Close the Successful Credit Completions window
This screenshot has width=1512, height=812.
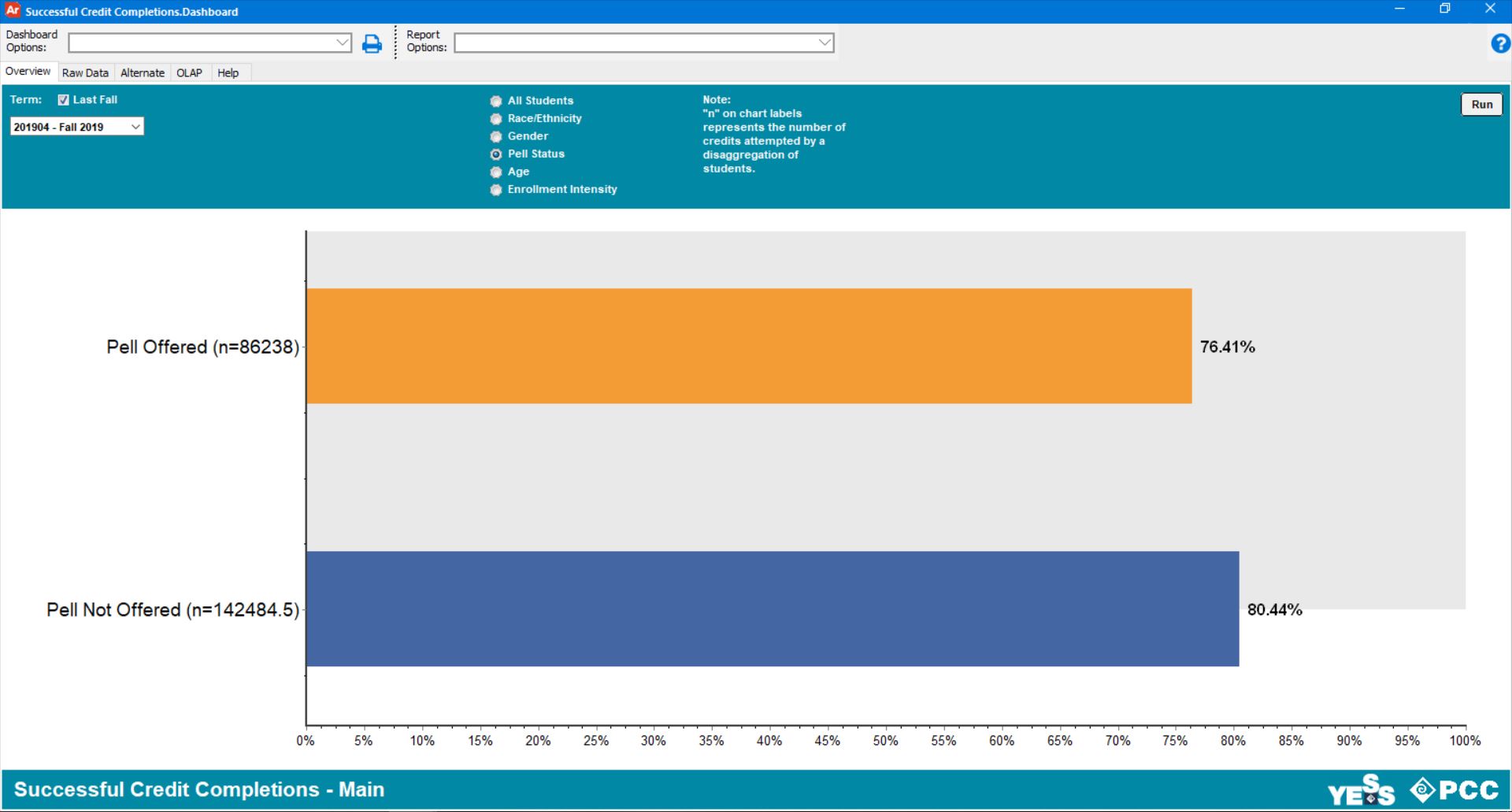coord(1489,9)
